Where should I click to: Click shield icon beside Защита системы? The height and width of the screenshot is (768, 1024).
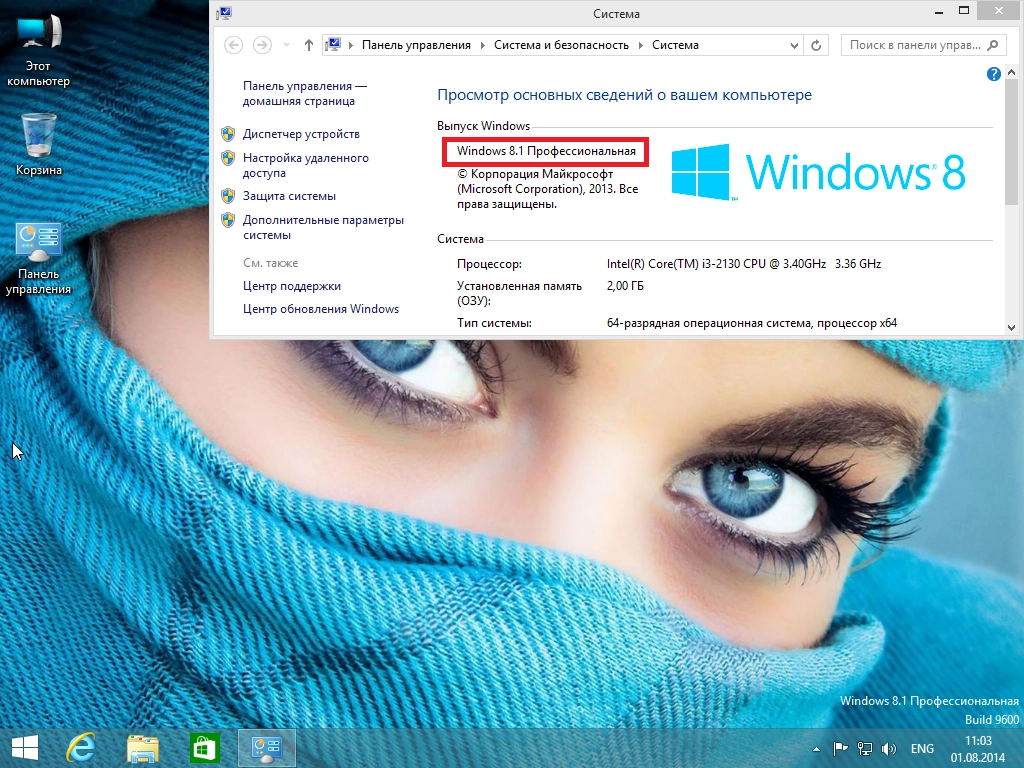pos(228,196)
